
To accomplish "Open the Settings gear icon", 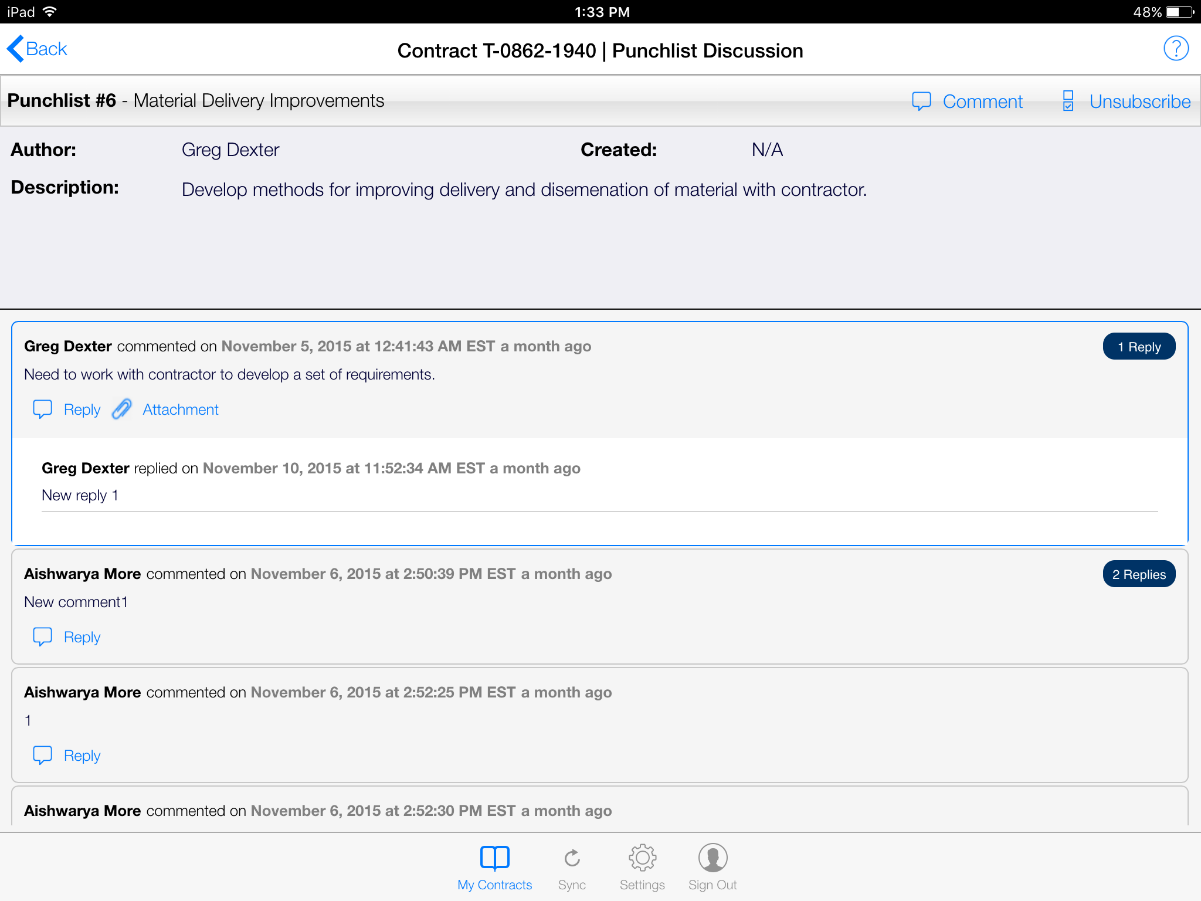I will 642,858.
